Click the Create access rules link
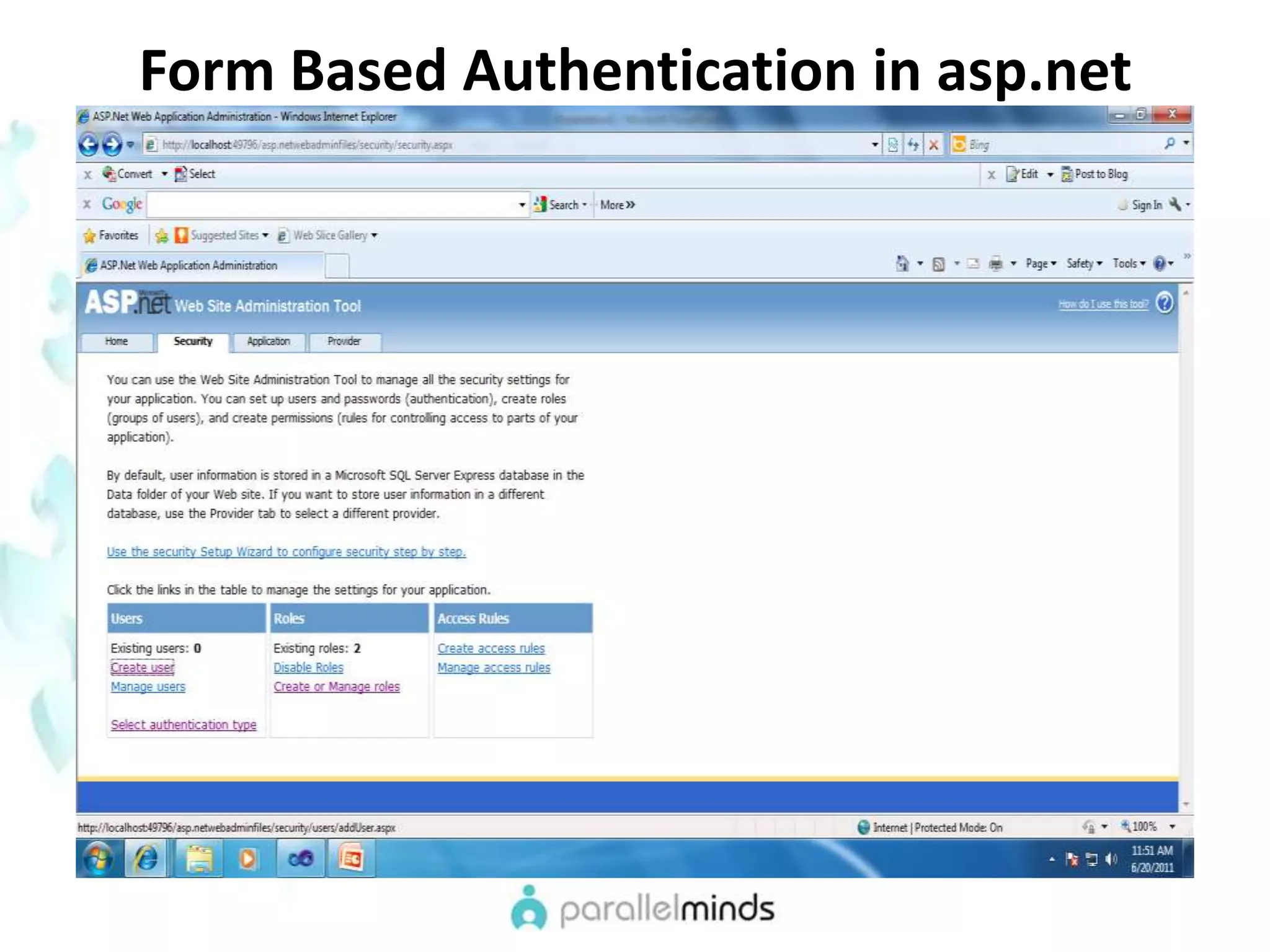This screenshot has width=1270, height=952. pos(491,648)
